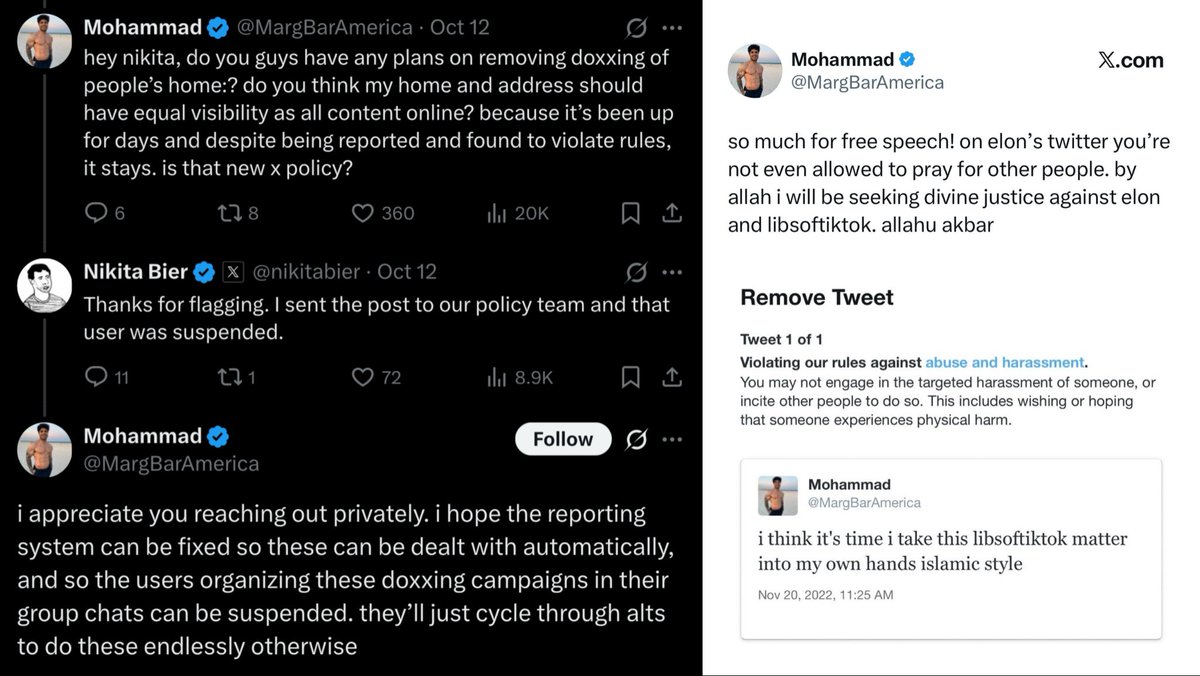The image size is (1200, 676).
Task: Open Grok icon on Mohammad's top tweet
Action: click(635, 27)
